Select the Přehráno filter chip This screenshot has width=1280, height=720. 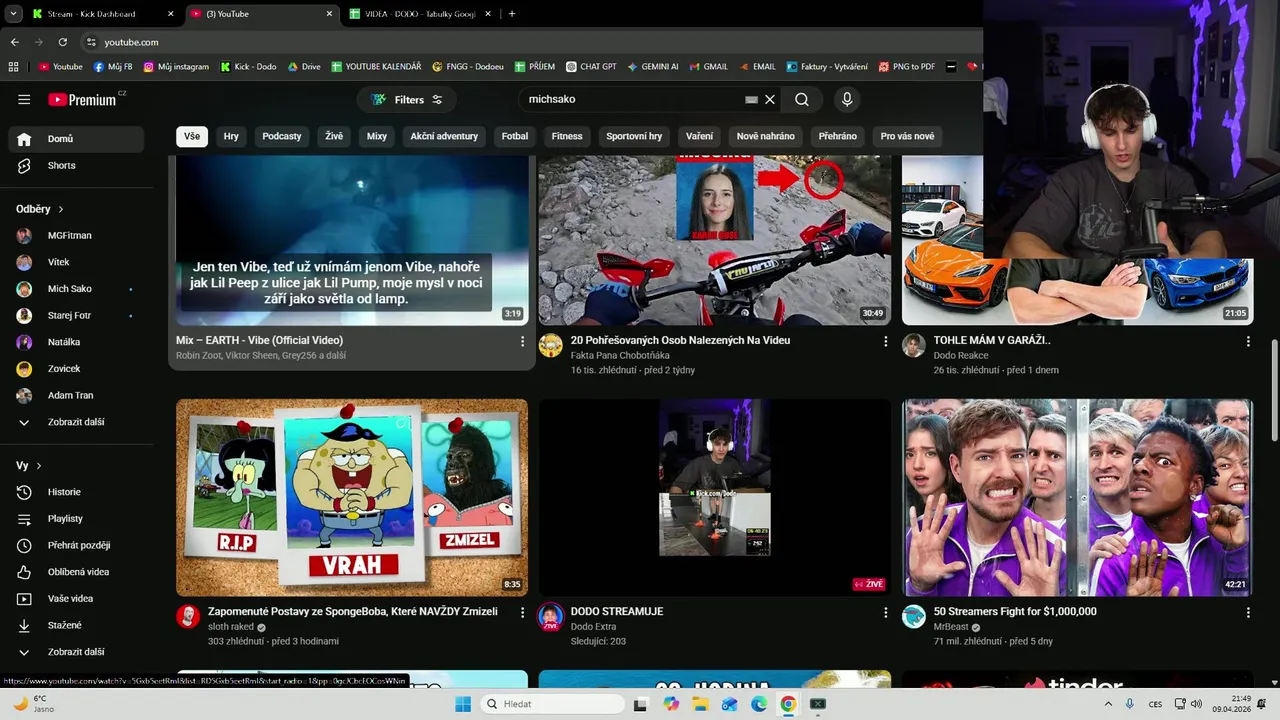pos(838,136)
